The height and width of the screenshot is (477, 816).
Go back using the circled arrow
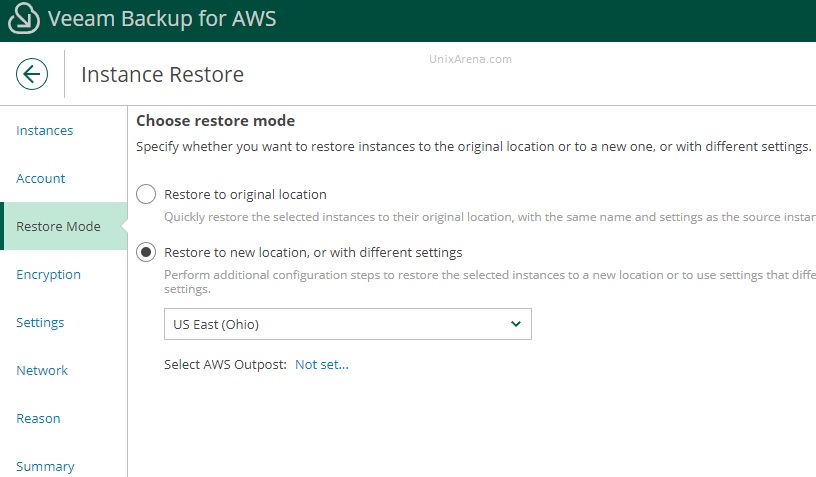tap(32, 74)
